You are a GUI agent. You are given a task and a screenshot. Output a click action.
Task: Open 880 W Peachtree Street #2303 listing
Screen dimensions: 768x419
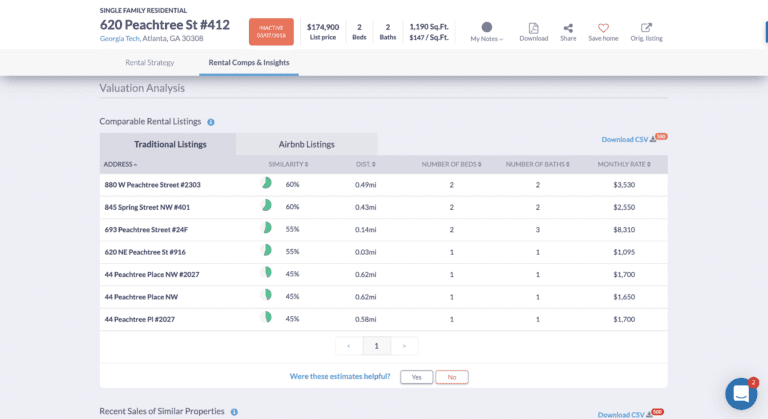coord(152,185)
